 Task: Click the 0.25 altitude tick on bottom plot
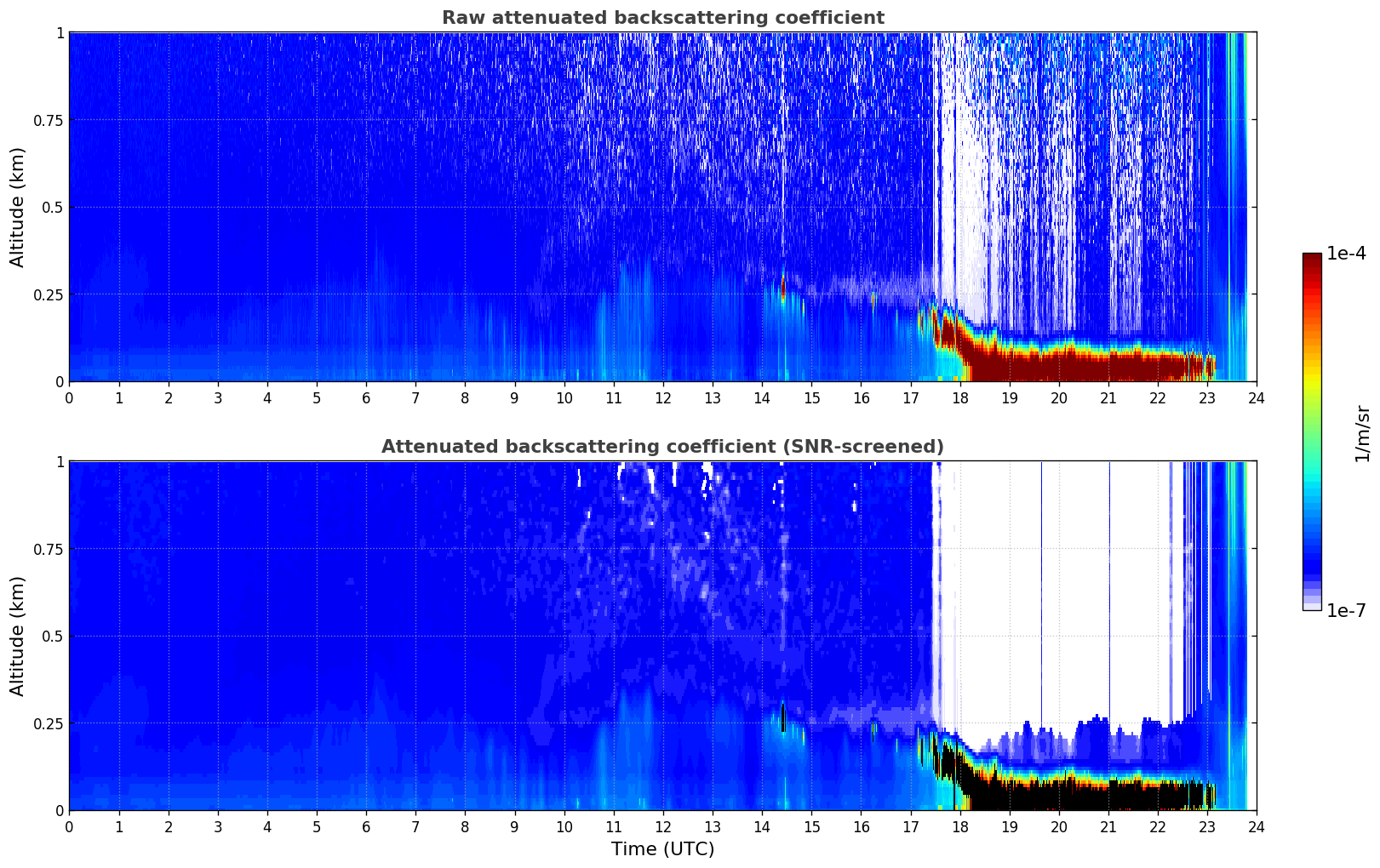(x=49, y=723)
